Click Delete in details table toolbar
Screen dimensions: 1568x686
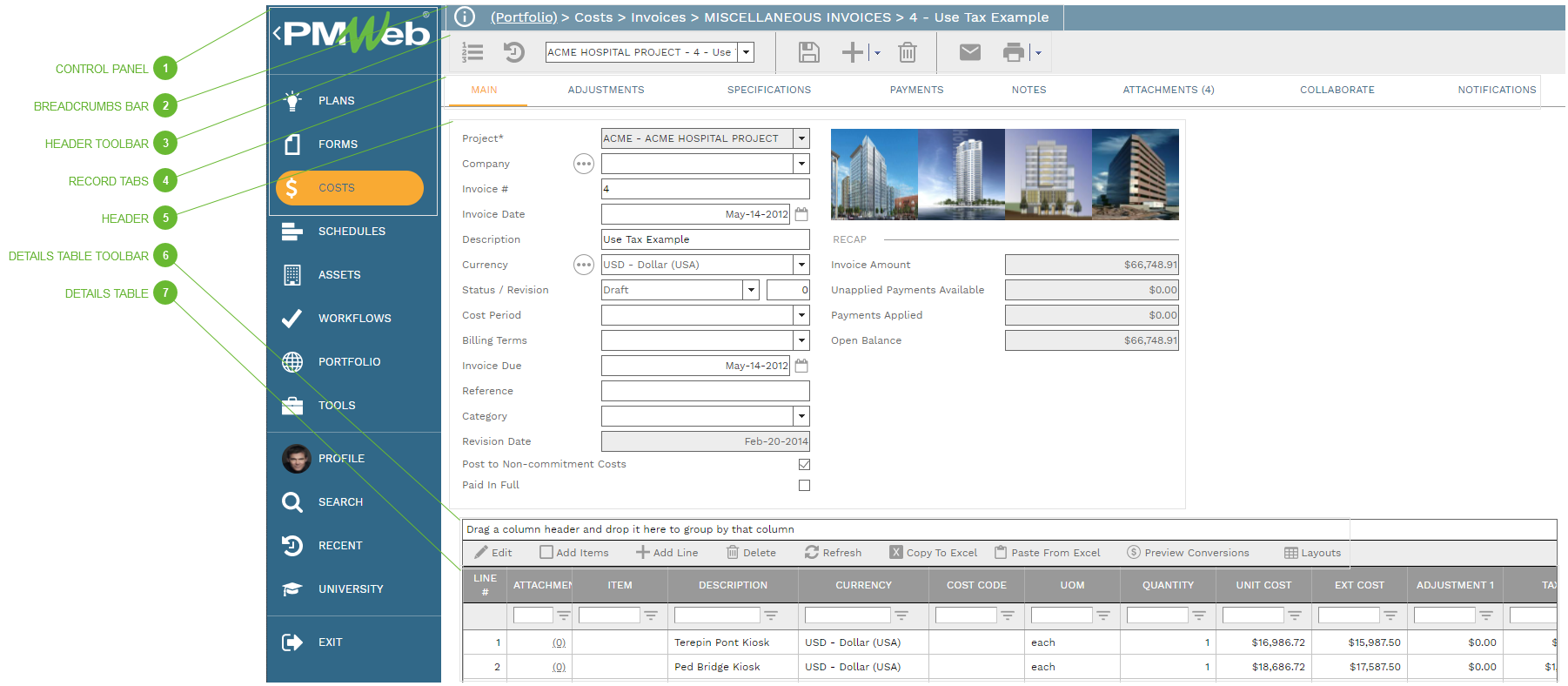point(751,553)
